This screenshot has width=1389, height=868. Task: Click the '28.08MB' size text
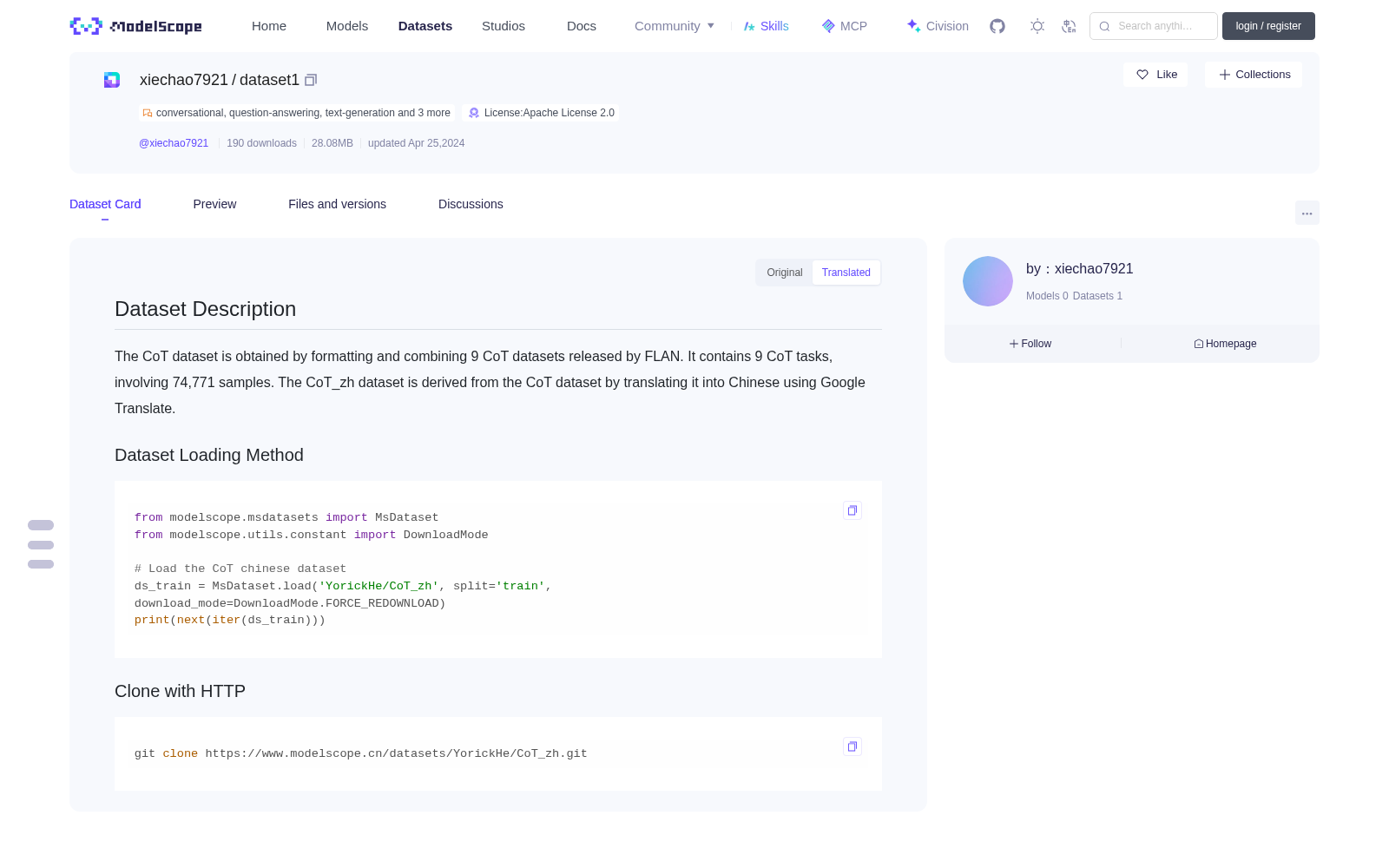[332, 143]
